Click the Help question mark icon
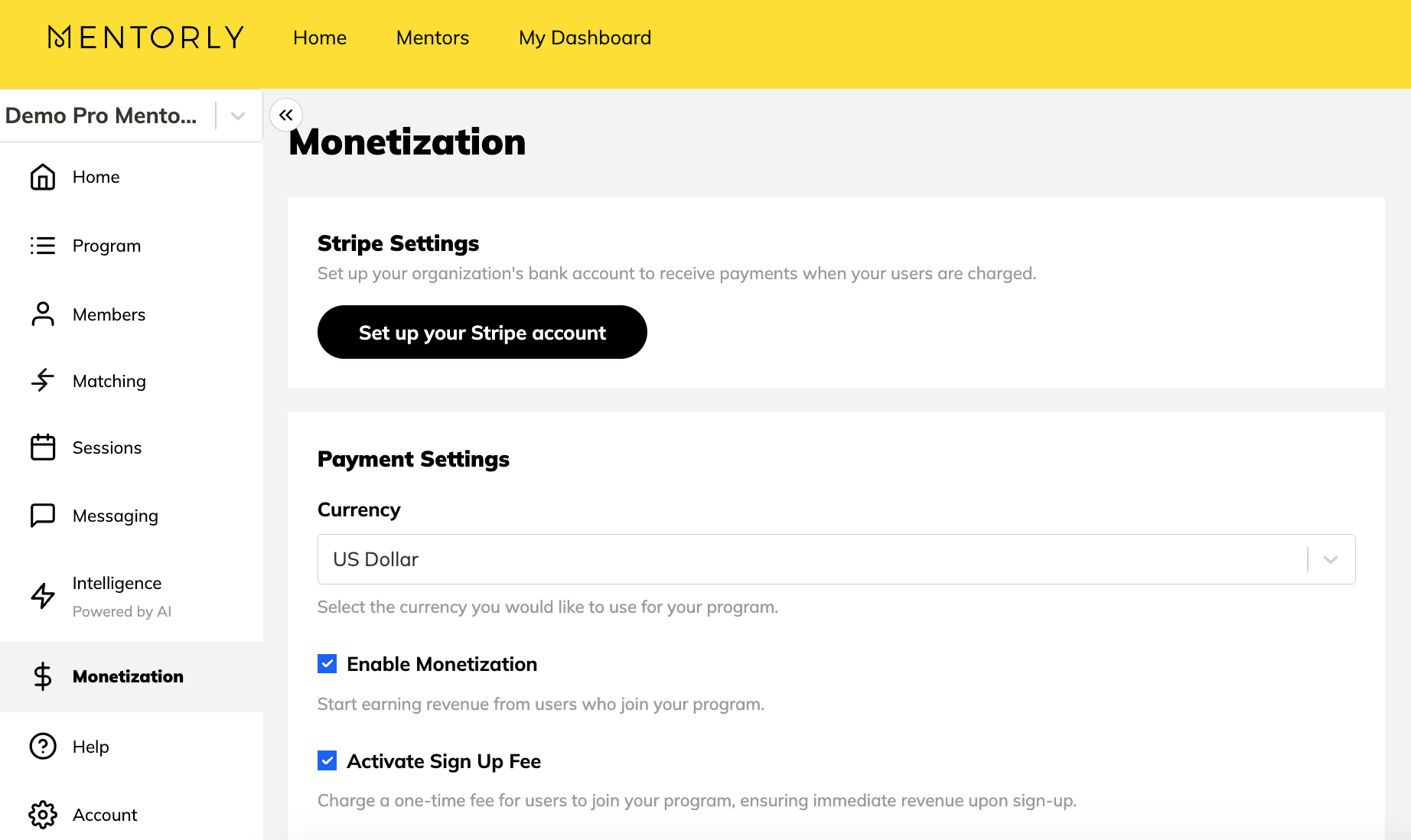 pos(43,746)
